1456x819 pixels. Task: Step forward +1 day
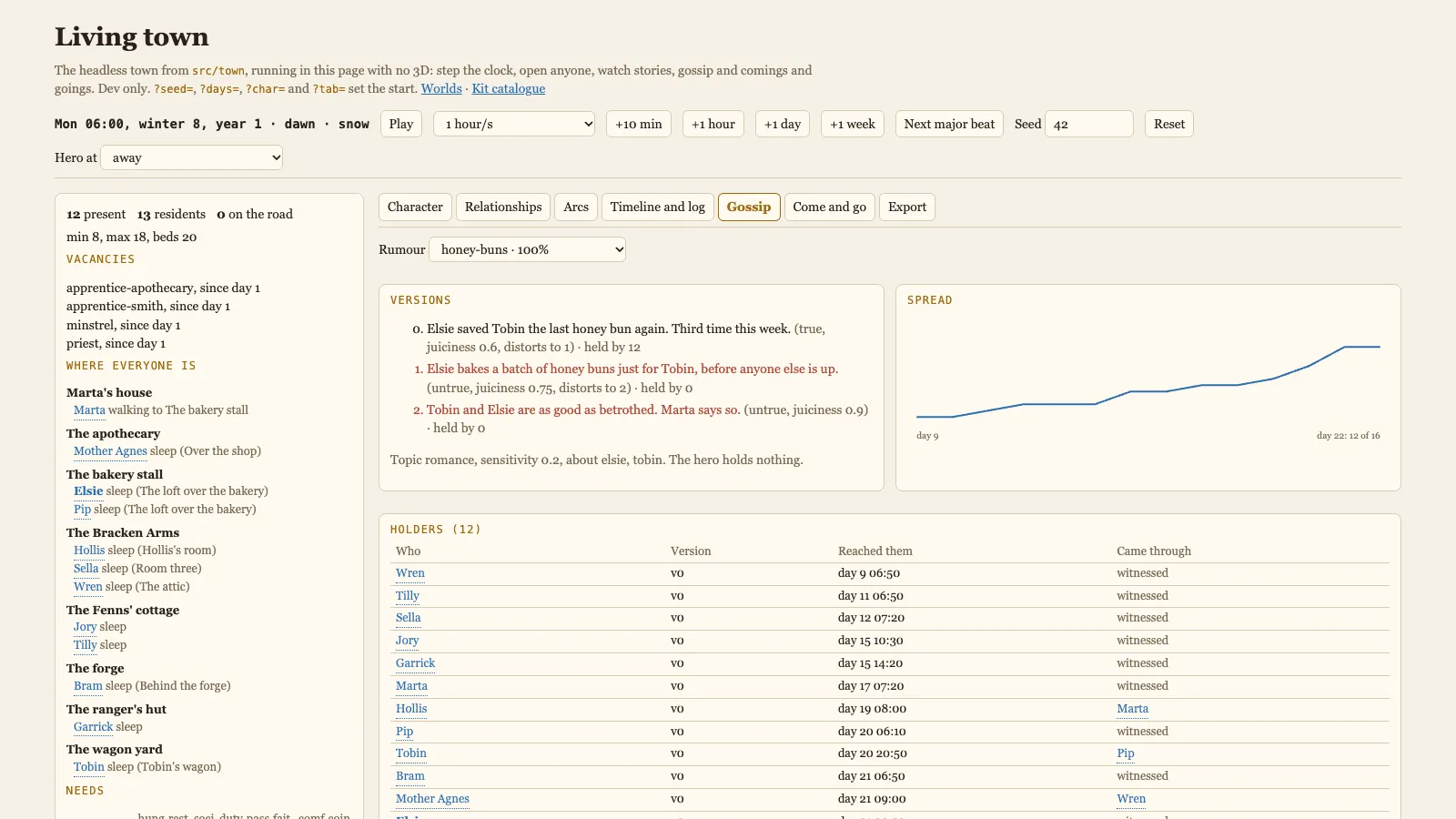(783, 124)
